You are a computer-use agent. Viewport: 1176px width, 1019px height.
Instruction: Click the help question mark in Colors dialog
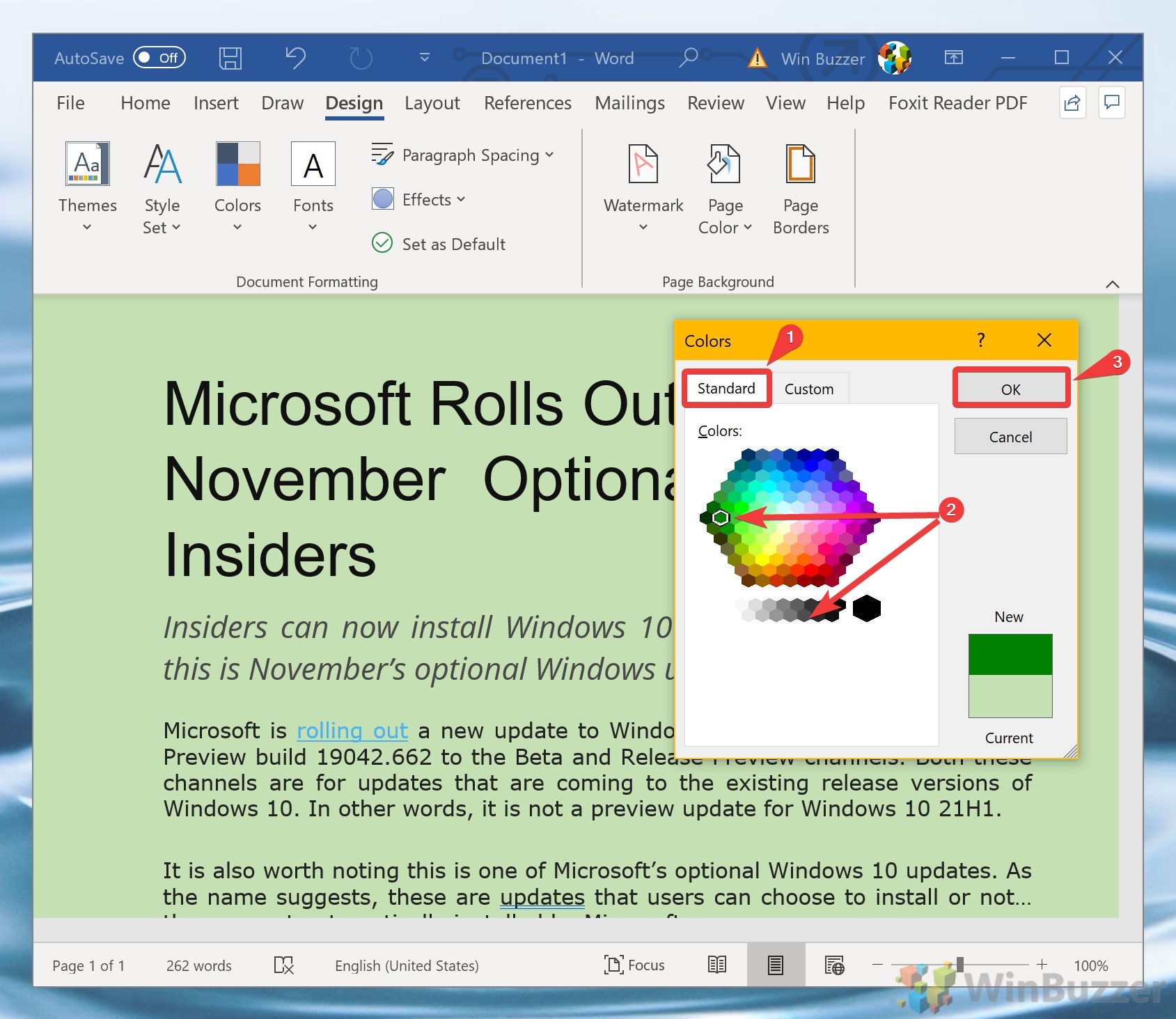click(x=981, y=340)
